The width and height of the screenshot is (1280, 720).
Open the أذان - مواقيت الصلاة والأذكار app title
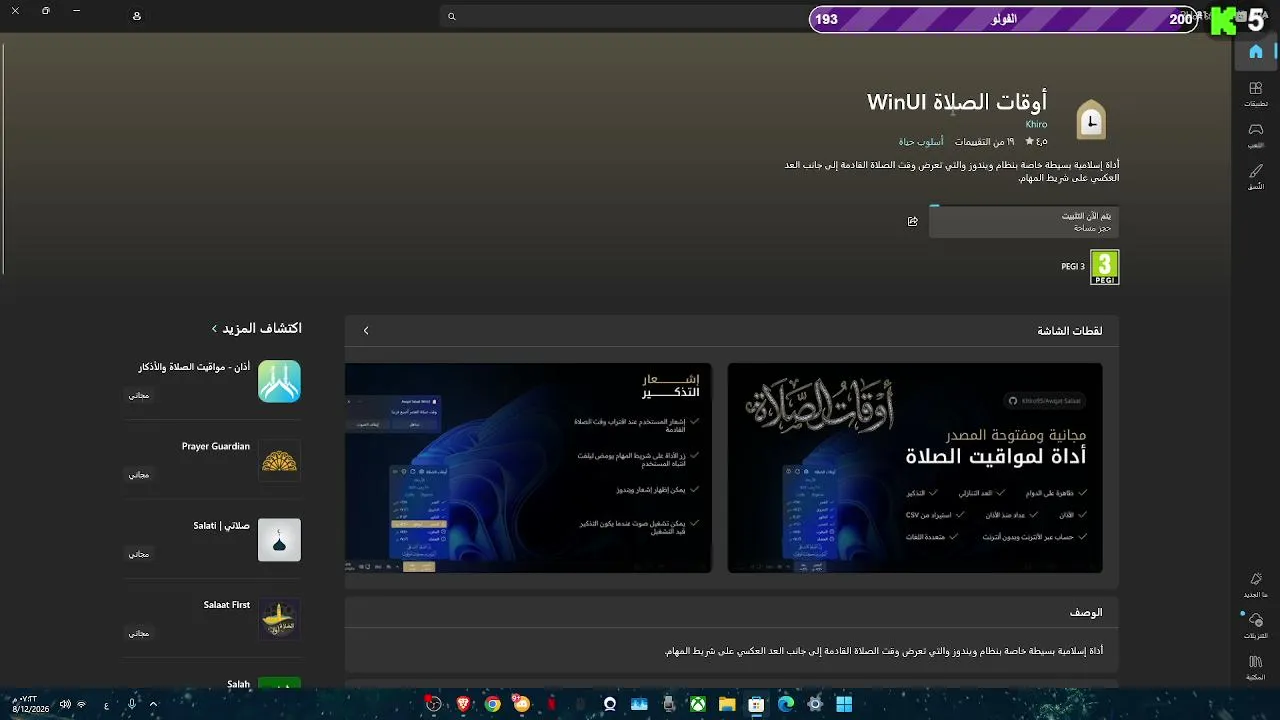click(194, 367)
